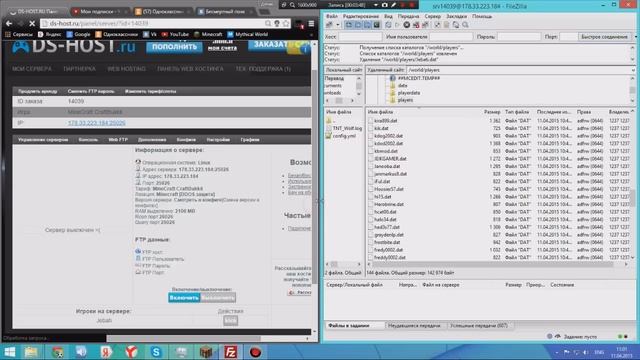Open Успешные передачи (607) queue tab

coord(478,325)
